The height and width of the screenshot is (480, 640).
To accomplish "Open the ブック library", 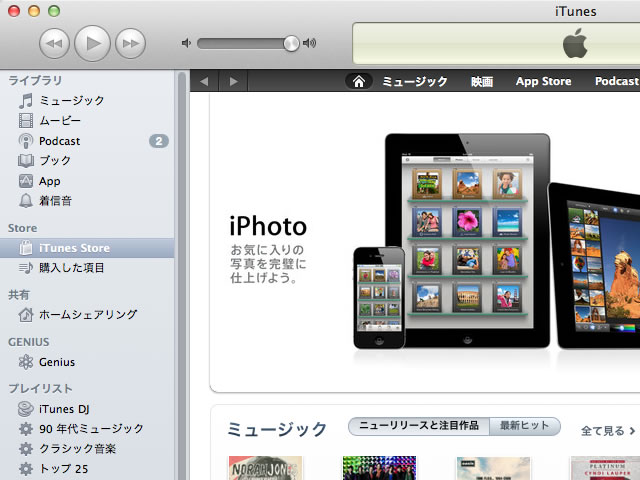I will click(87, 160).
